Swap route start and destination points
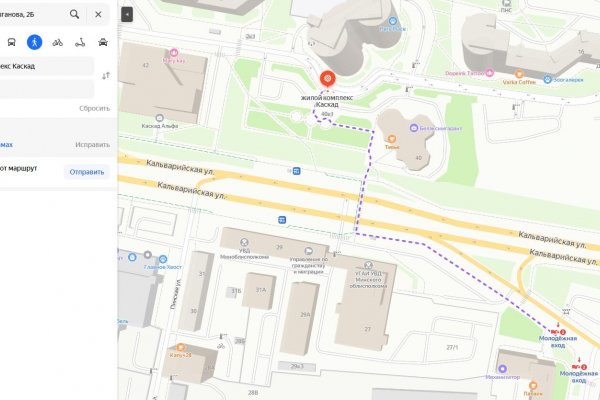Screen dimensions: 600x400 pos(106,76)
